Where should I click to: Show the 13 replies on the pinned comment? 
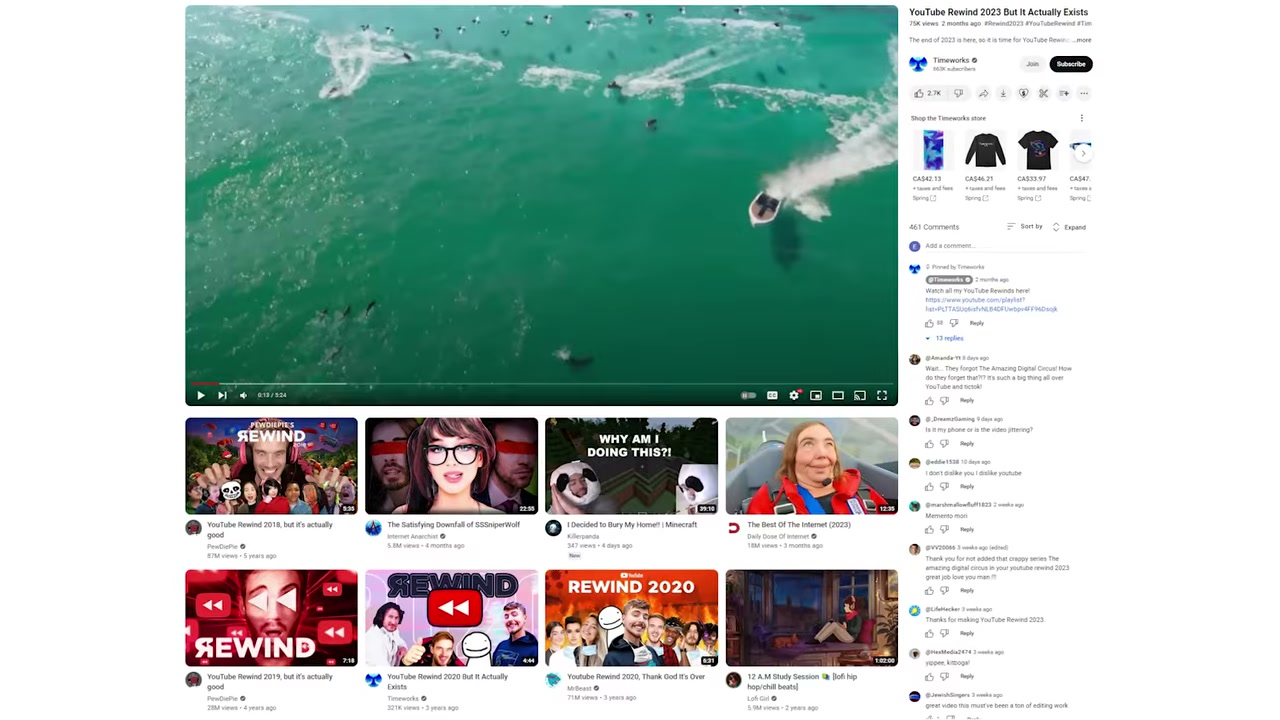tap(945, 338)
